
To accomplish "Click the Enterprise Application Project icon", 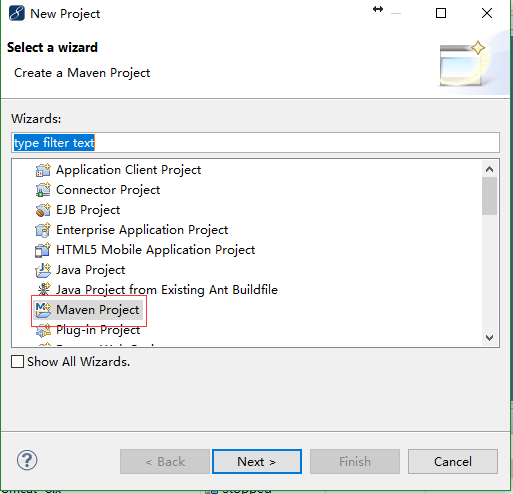I will pos(43,230).
